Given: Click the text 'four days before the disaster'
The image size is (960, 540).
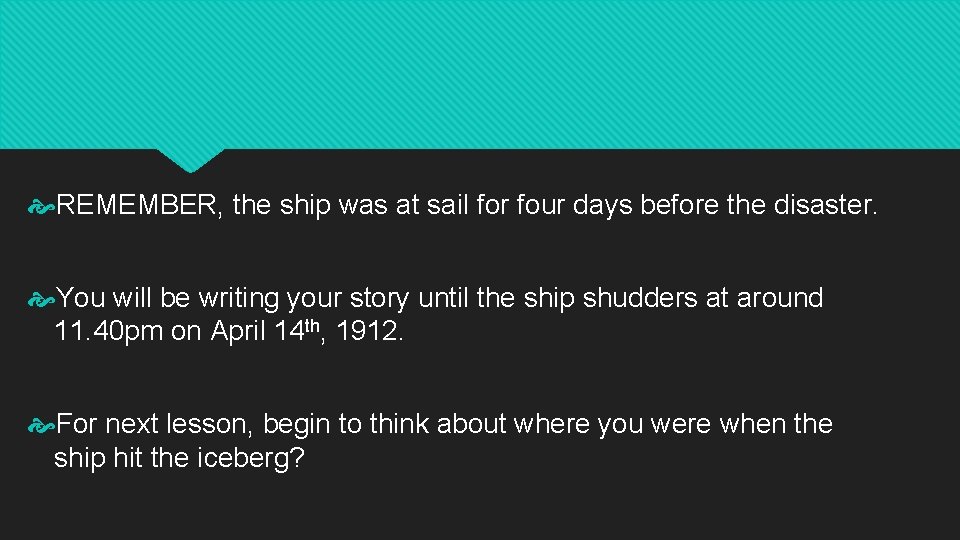Looking at the screenshot, I should (695, 204).
